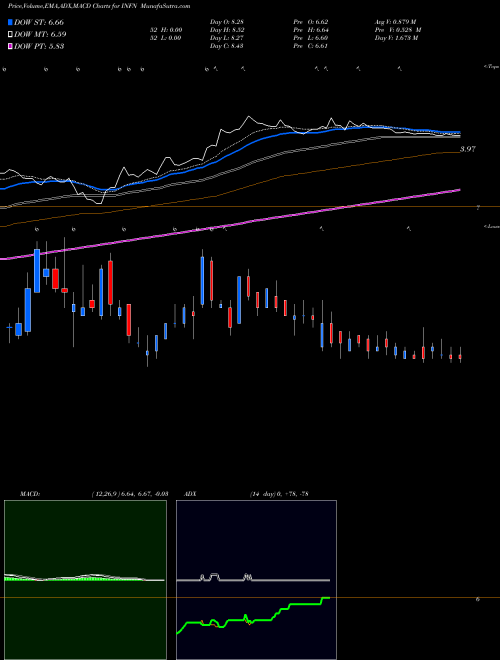Click the last red candlestick at the chart's right end
The image size is (500, 660).
point(460,356)
